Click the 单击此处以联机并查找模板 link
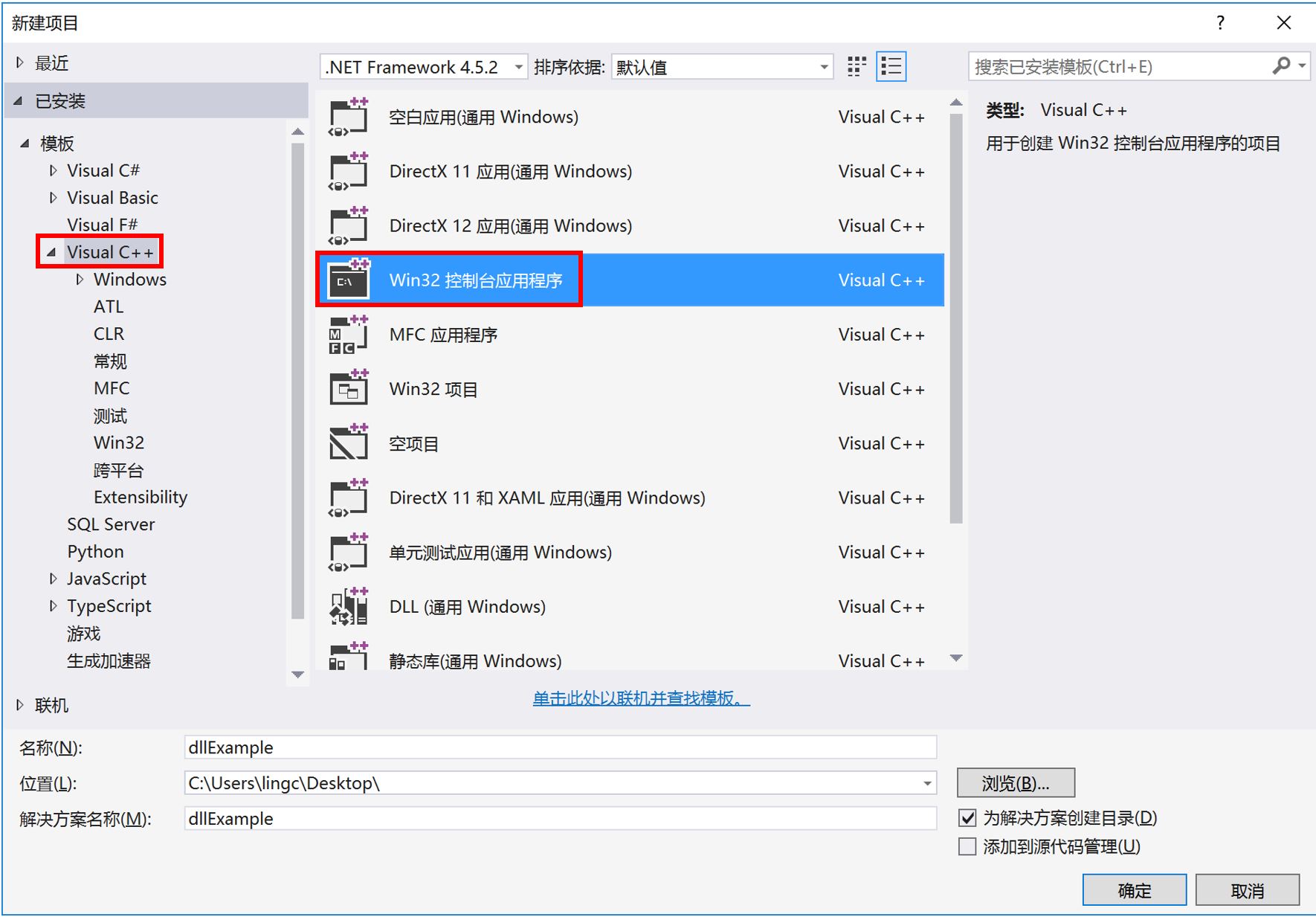This screenshot has width=1316, height=917. pos(642,698)
